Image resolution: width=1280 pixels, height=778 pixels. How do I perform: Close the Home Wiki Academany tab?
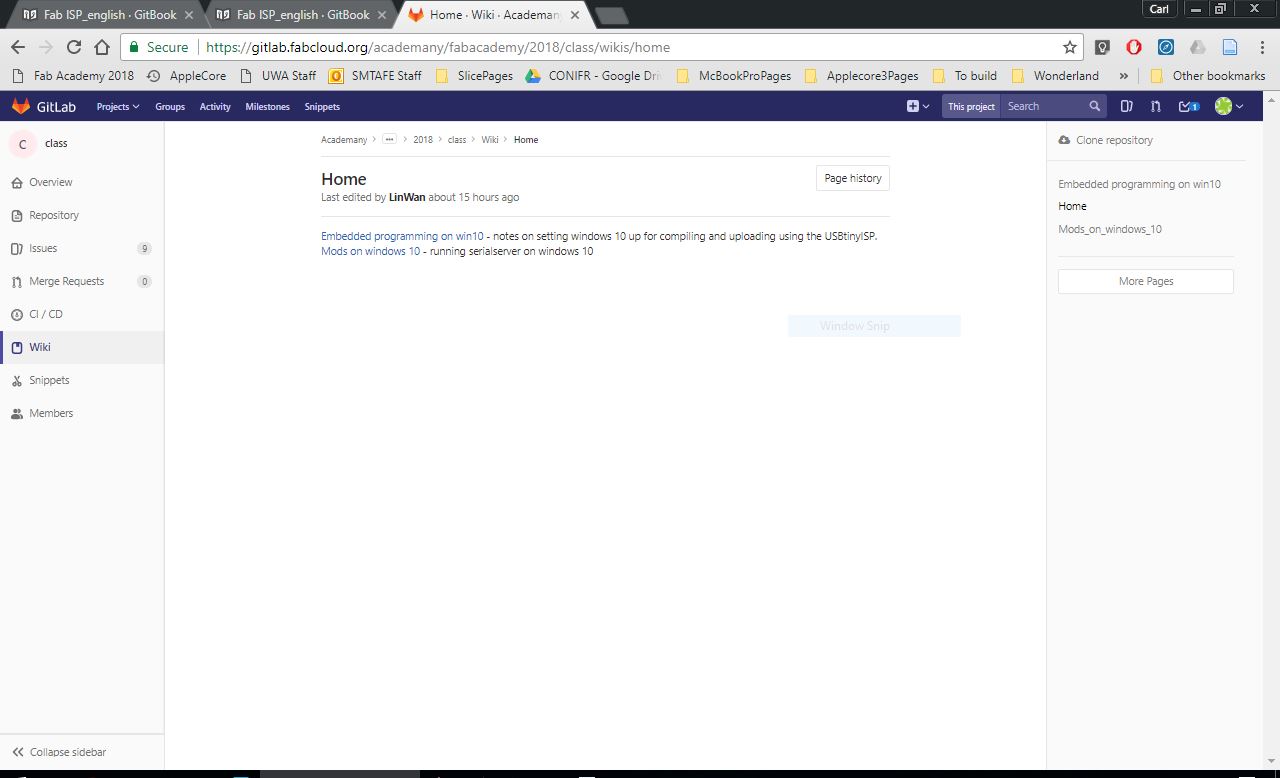574,15
